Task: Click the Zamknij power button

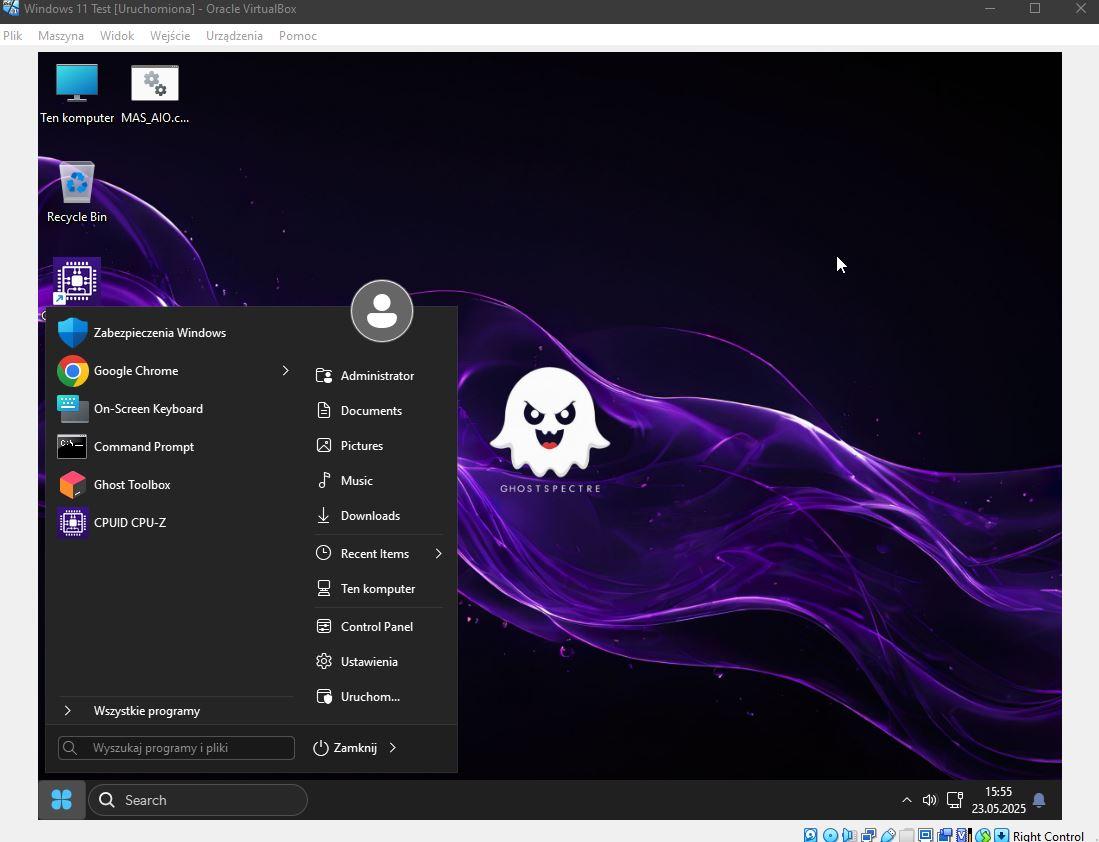Action: click(345, 748)
